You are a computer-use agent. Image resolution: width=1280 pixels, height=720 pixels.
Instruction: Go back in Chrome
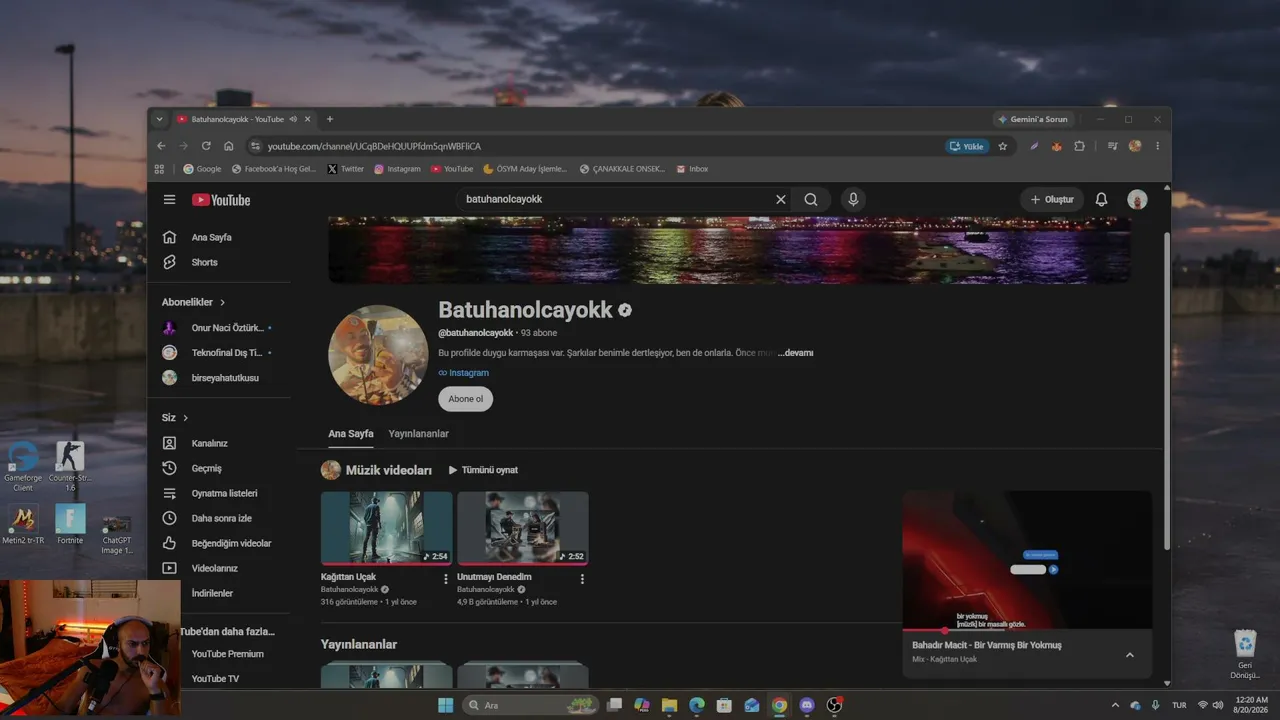160,146
